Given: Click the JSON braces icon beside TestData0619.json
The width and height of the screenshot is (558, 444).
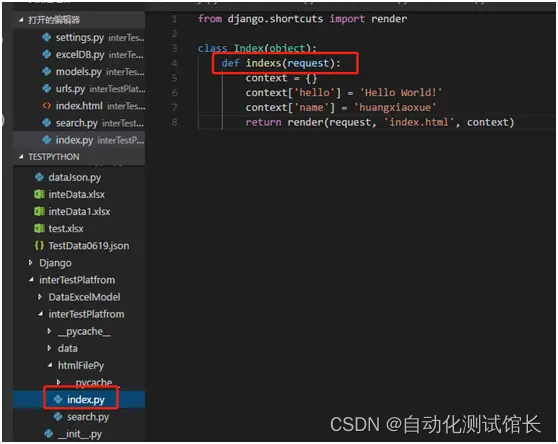Looking at the screenshot, I should tap(39, 245).
